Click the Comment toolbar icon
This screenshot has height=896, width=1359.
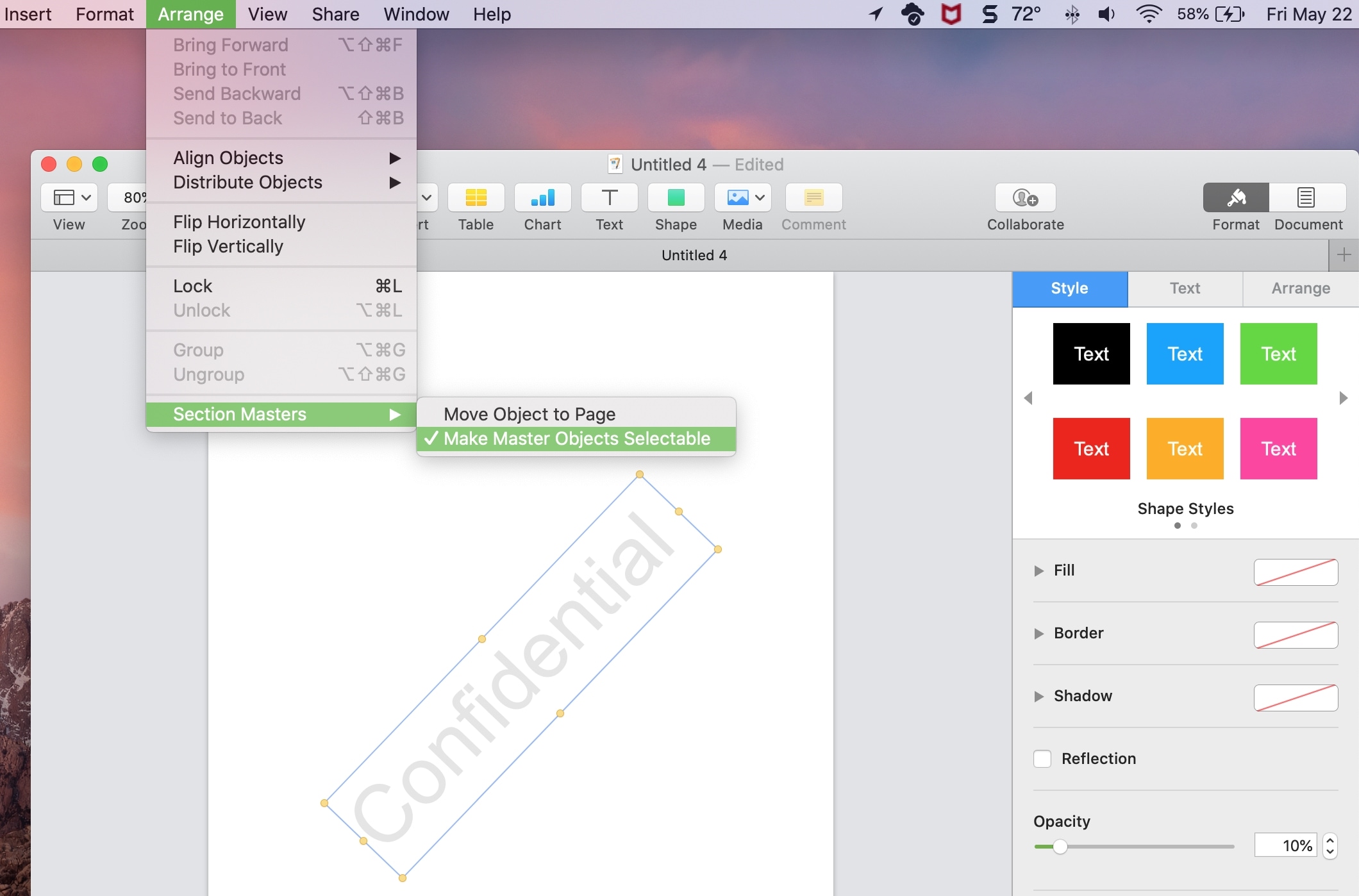[x=813, y=197]
